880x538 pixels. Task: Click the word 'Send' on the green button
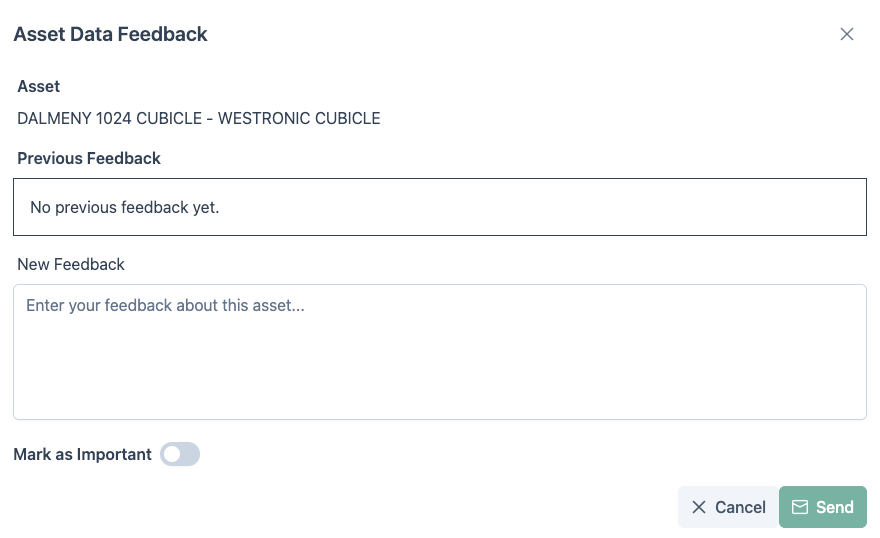pos(835,507)
